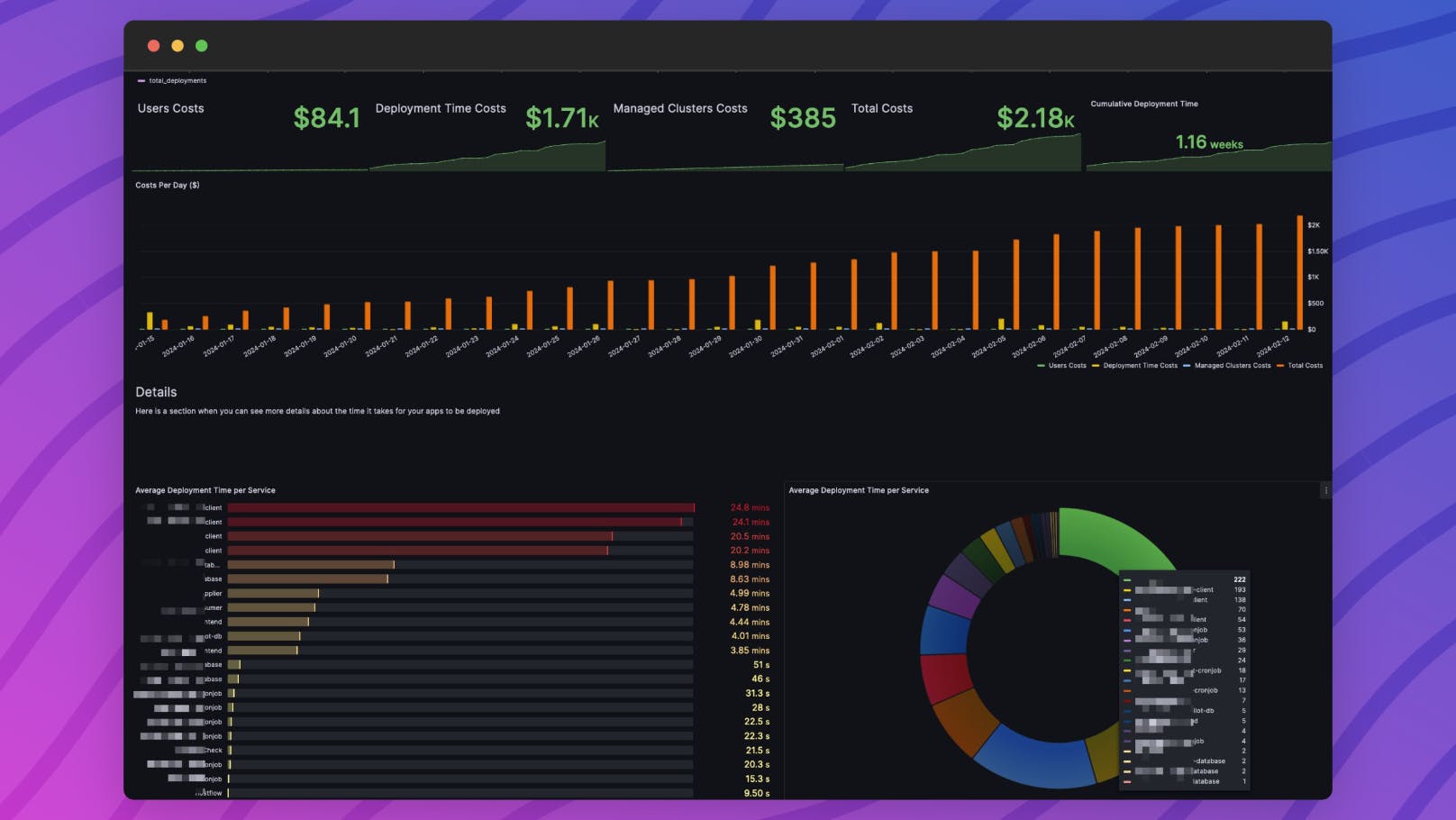Image resolution: width=1456 pixels, height=820 pixels.
Task: Click the pie legend row with value 138
Action: point(1184,599)
